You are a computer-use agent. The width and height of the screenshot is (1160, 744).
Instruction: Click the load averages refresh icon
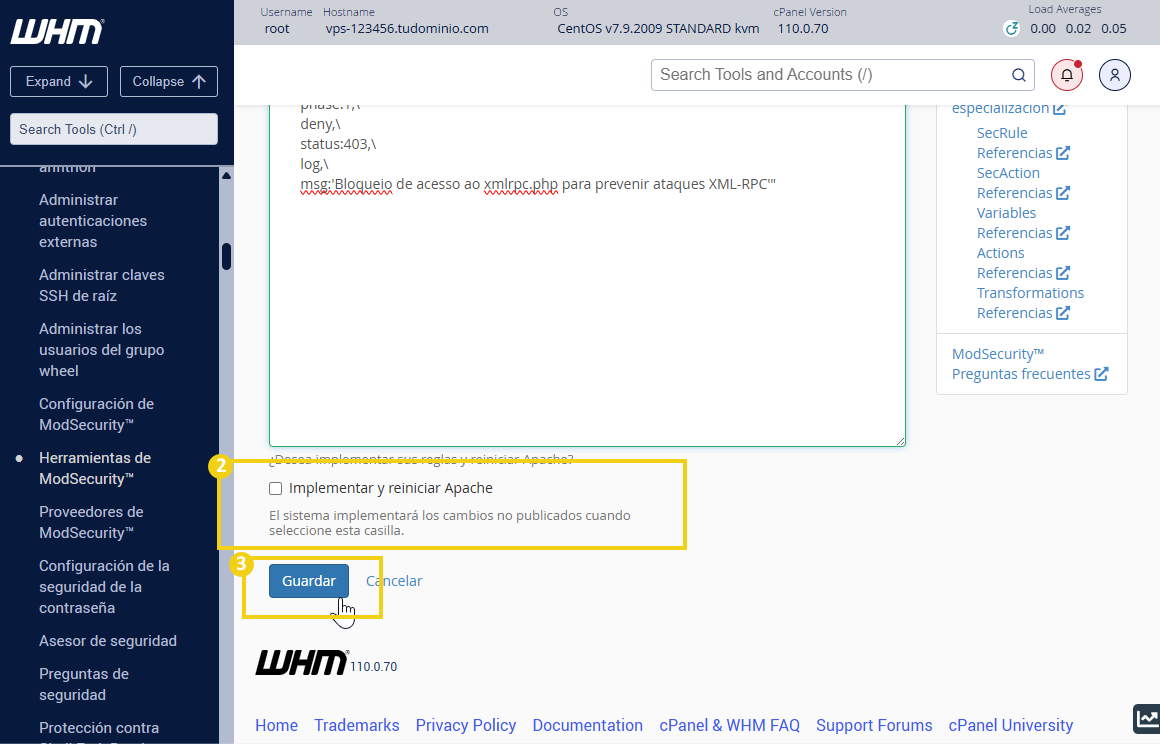pyautogui.click(x=1011, y=29)
